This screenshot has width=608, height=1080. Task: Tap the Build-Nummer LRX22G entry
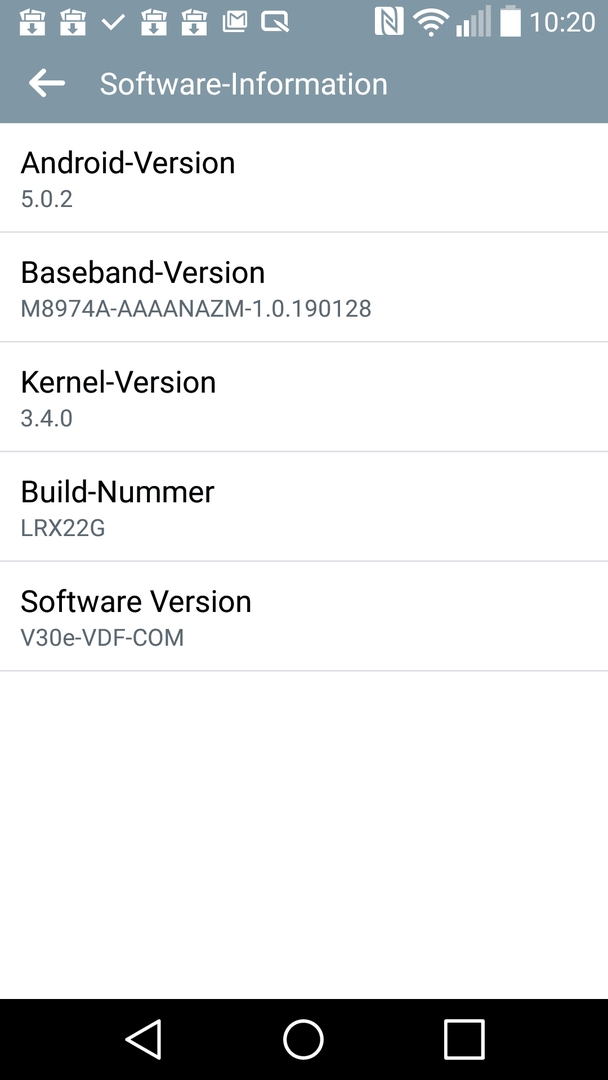(304, 506)
